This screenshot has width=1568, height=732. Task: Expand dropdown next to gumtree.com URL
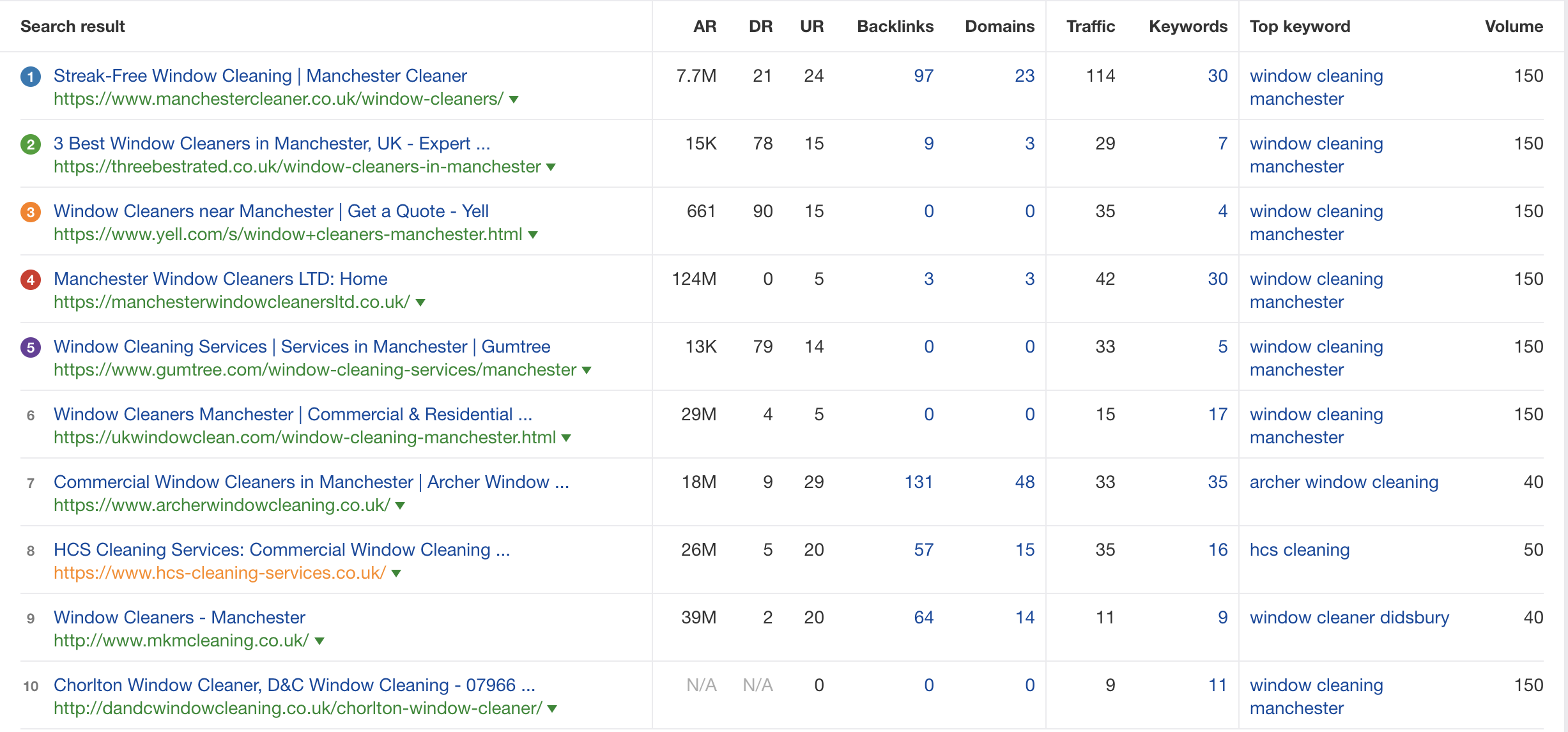pos(587,370)
